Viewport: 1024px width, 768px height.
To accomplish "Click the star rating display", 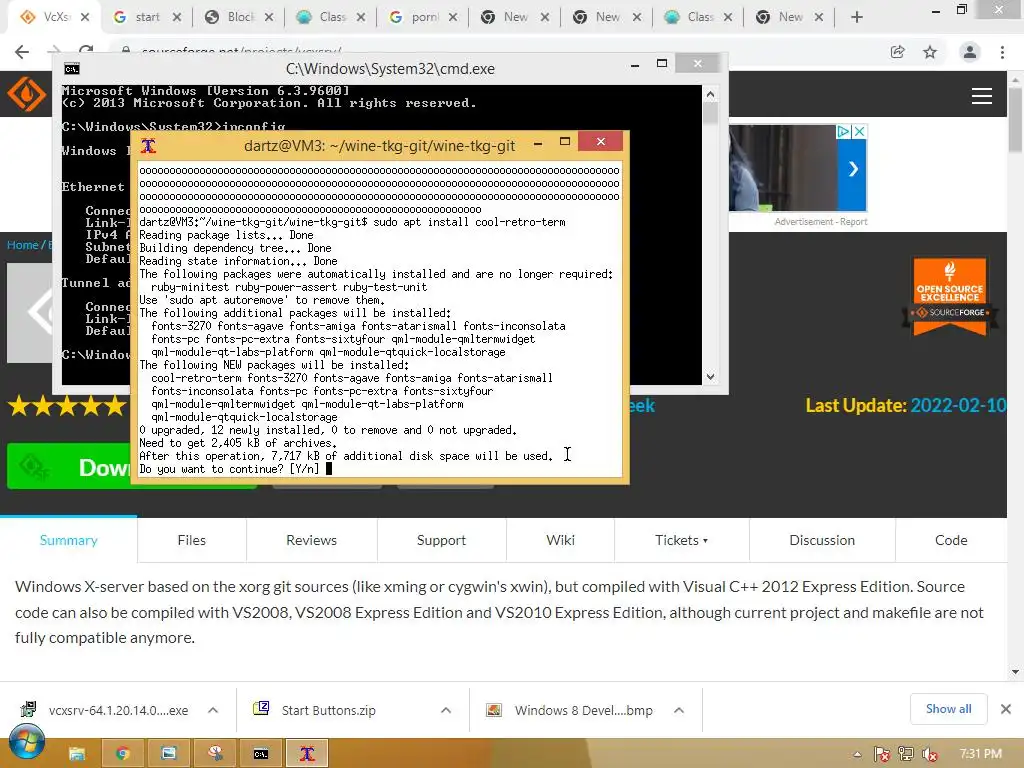I will point(67,406).
